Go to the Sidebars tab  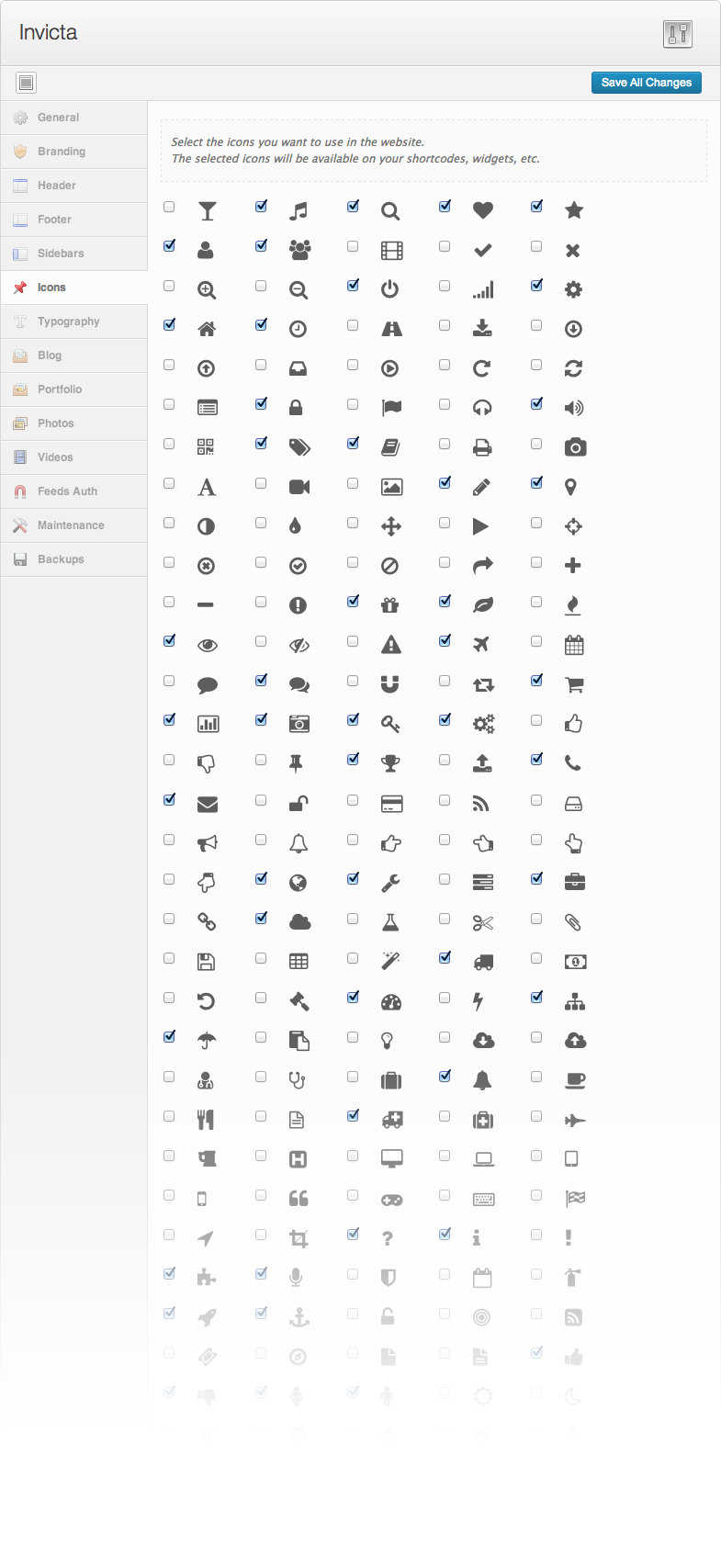(73, 254)
